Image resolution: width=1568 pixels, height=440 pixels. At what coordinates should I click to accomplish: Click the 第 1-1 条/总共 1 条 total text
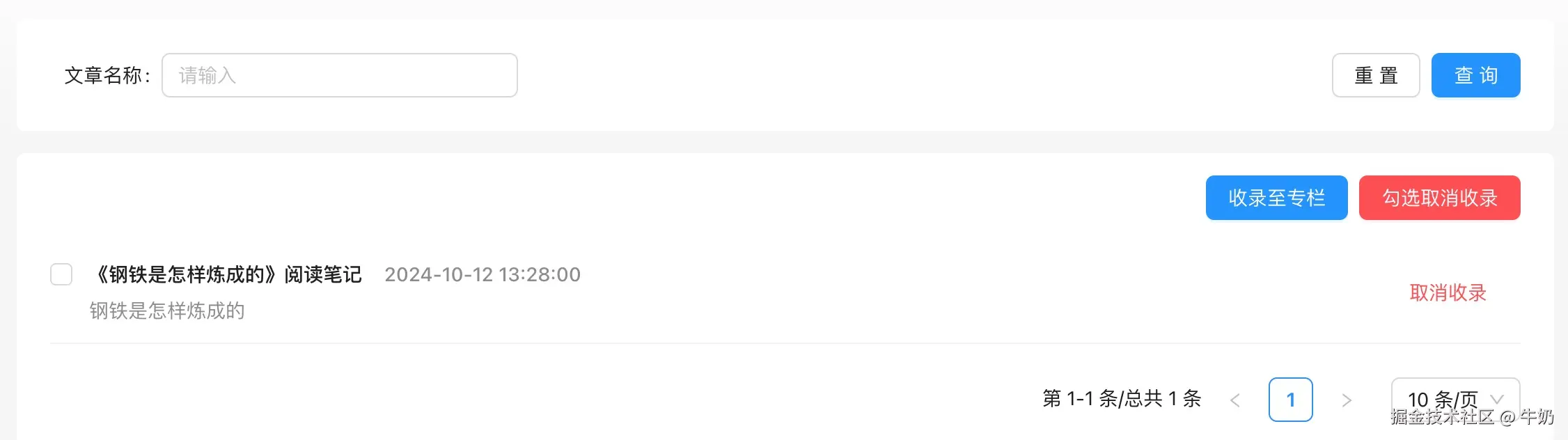(1122, 398)
